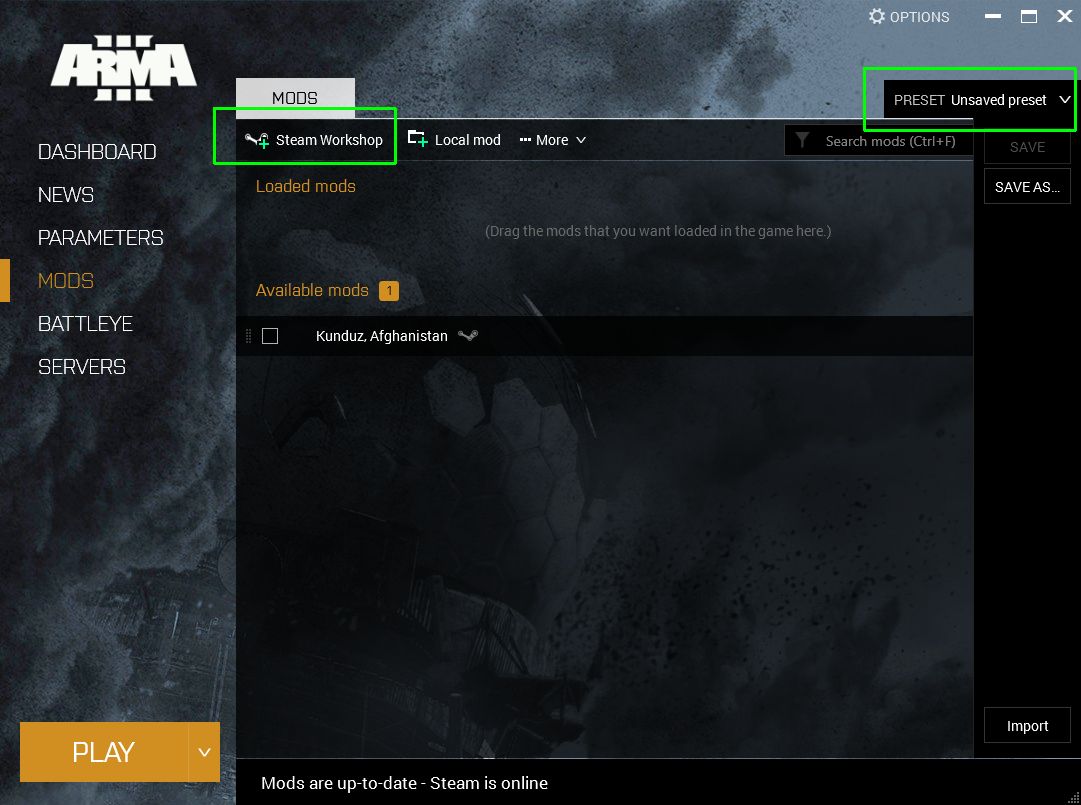This screenshot has height=805, width=1081.
Task: Expand the Preset dropdown
Action: (x=1064, y=100)
